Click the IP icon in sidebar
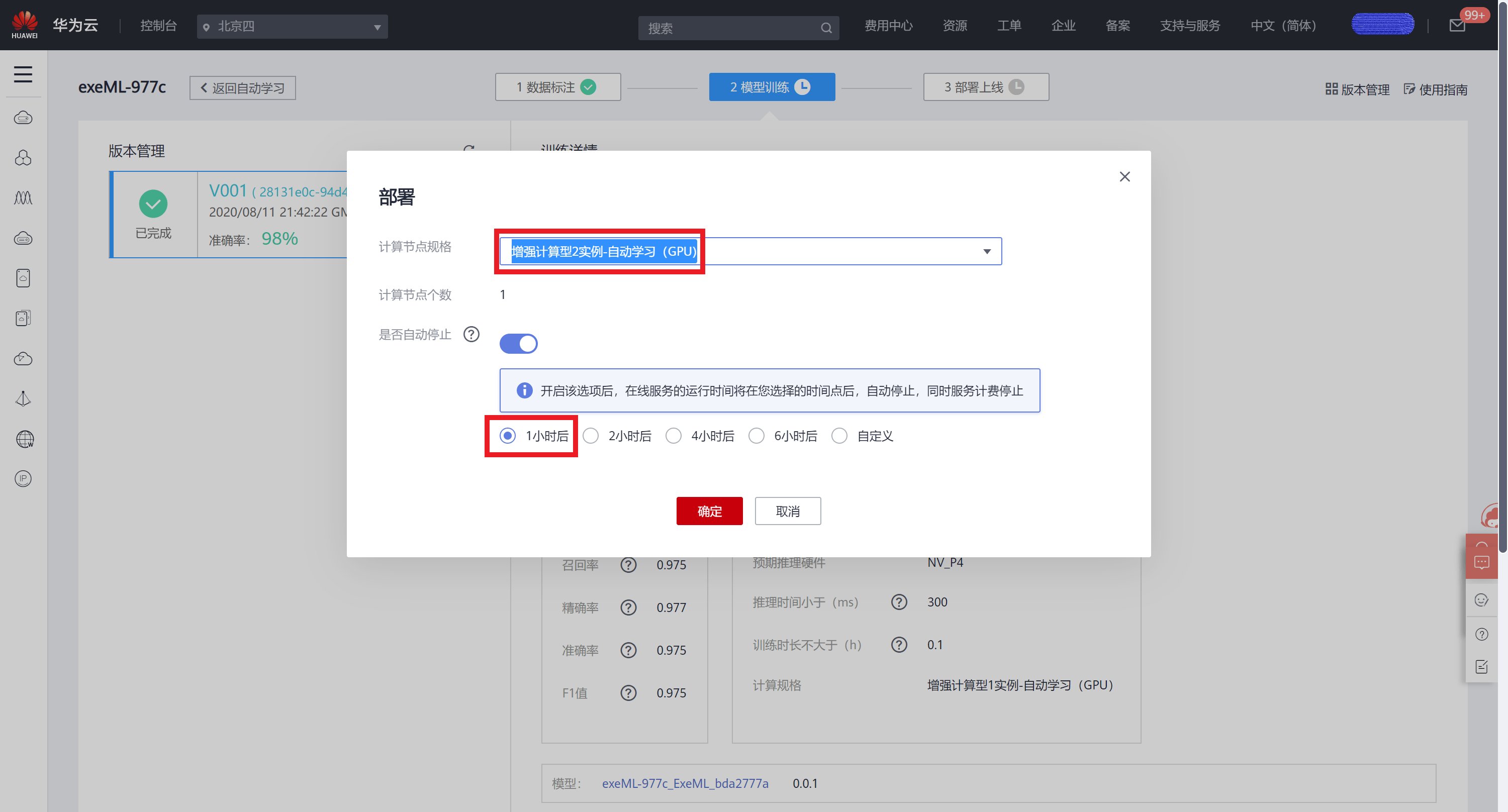The height and width of the screenshot is (812, 1508). (x=23, y=478)
